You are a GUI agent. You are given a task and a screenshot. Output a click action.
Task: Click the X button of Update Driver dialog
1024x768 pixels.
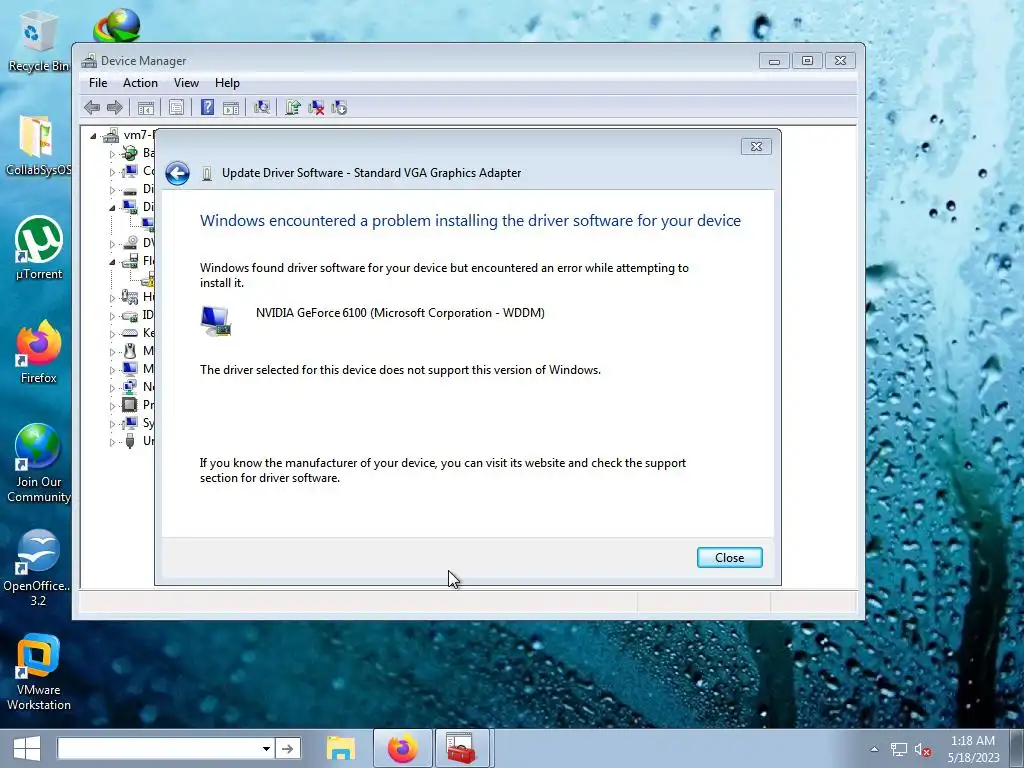pos(756,146)
